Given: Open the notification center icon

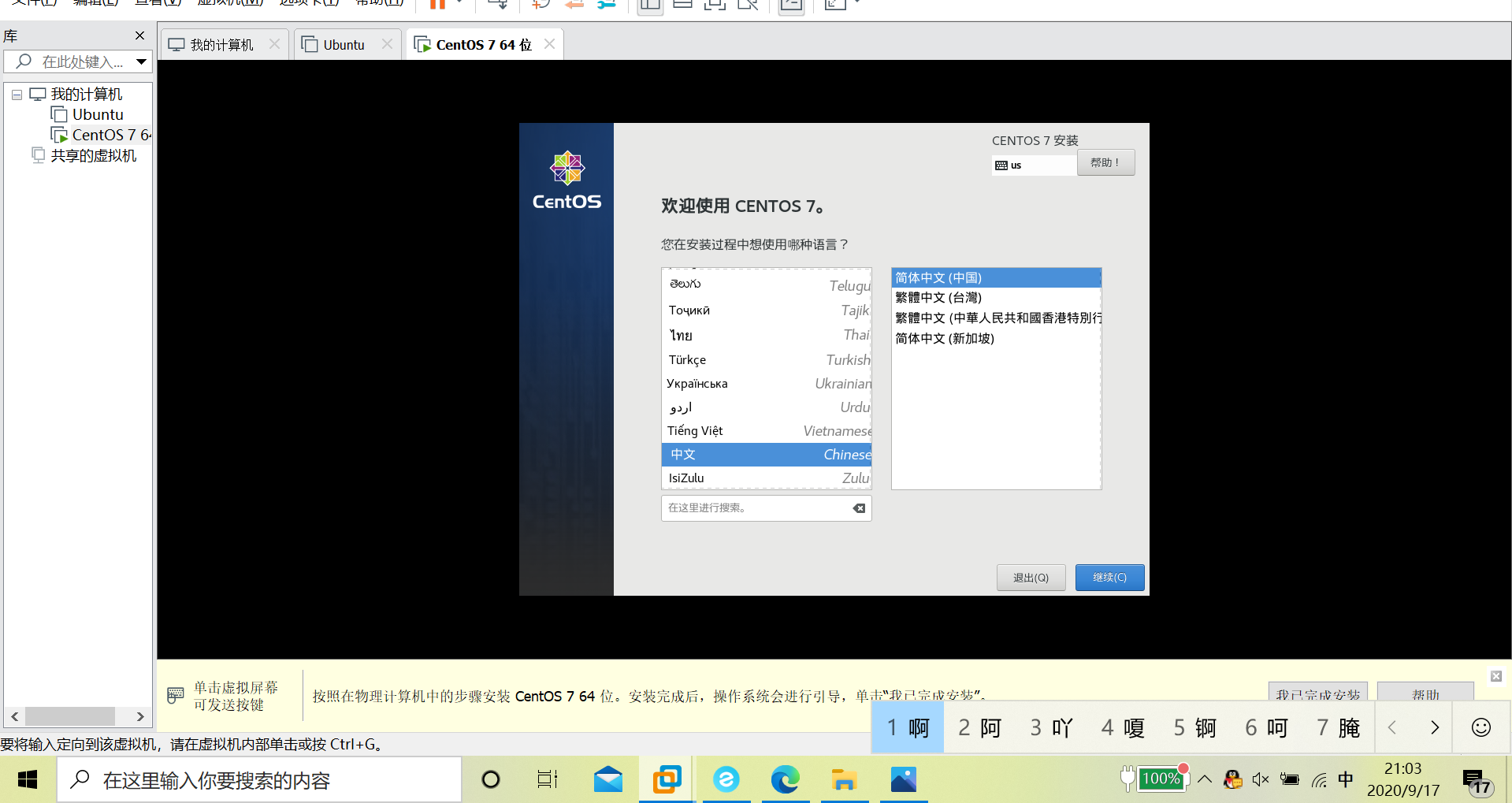Looking at the screenshot, I should click(x=1476, y=782).
